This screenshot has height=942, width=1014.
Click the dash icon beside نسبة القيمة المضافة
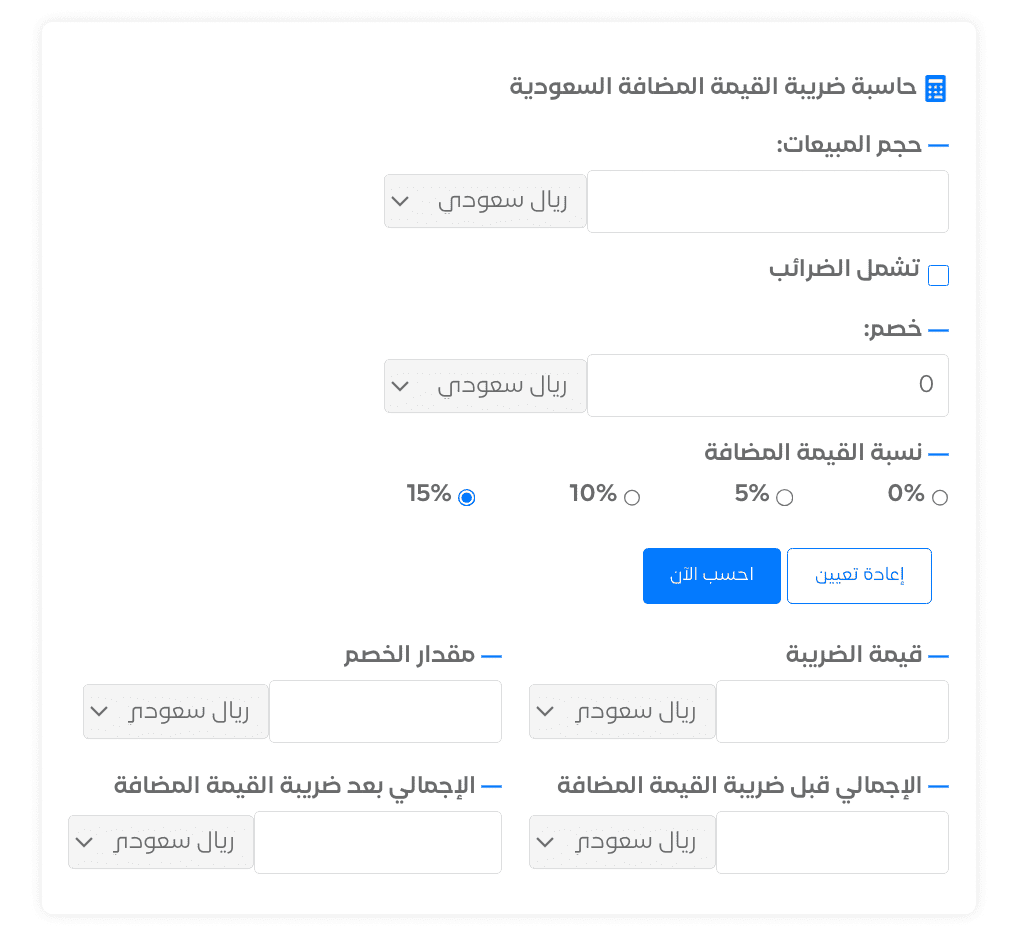938,452
